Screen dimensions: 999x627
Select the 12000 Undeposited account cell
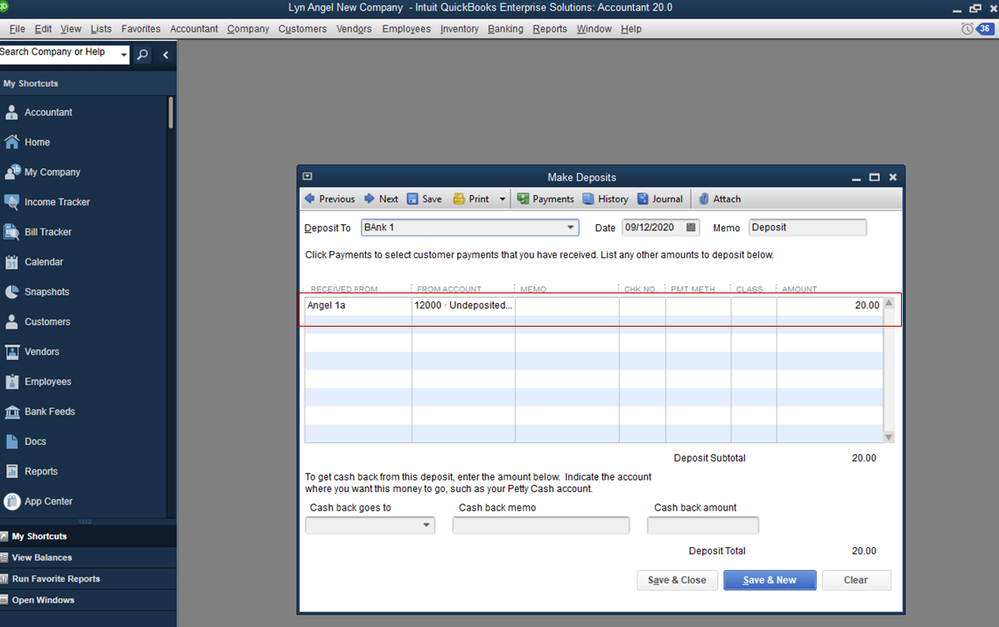click(x=463, y=305)
